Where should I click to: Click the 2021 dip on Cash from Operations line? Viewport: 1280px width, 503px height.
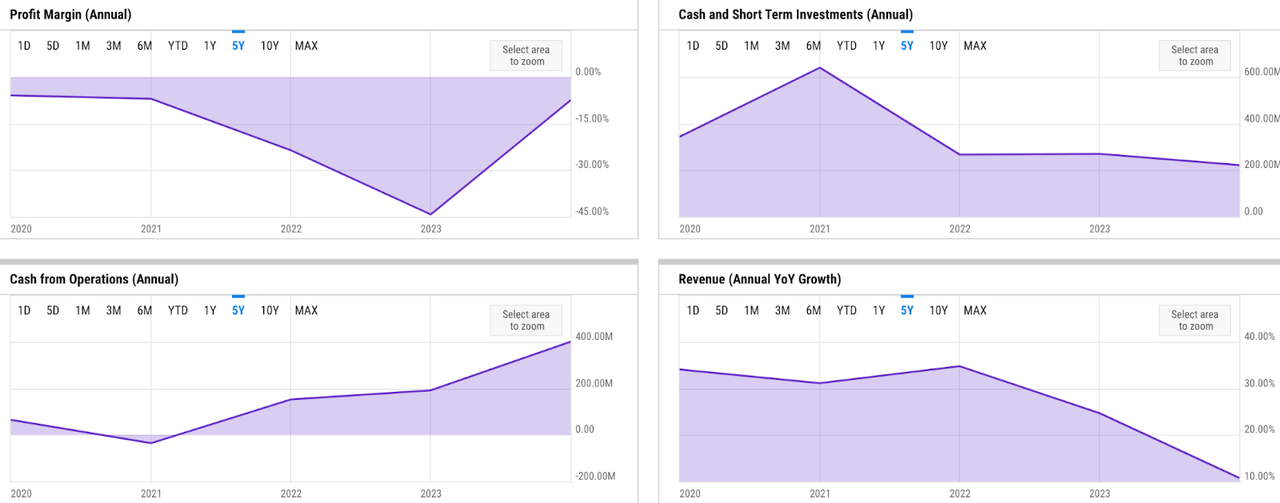[151, 443]
